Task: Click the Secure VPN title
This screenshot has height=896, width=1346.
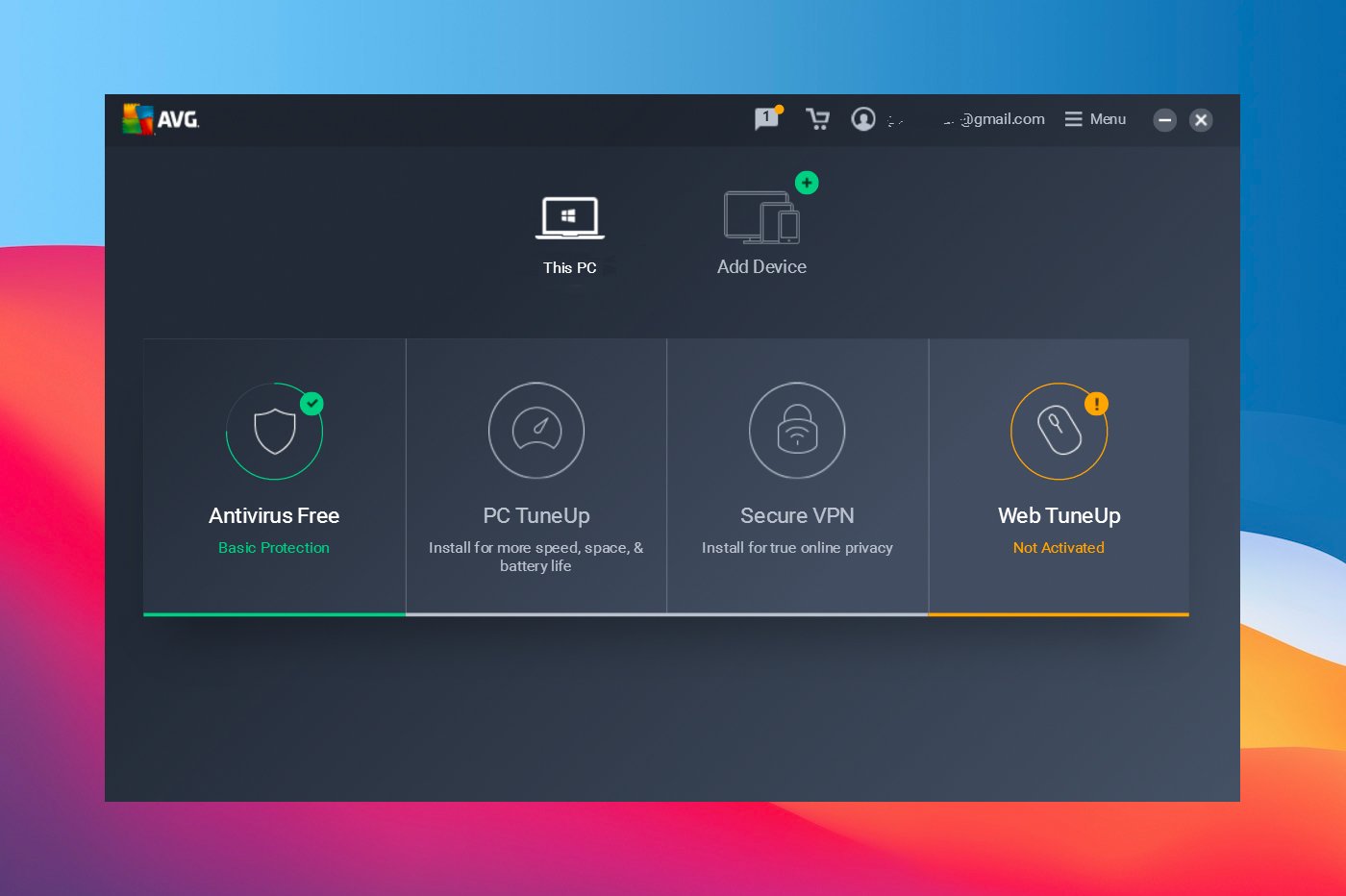Action: coord(797,516)
